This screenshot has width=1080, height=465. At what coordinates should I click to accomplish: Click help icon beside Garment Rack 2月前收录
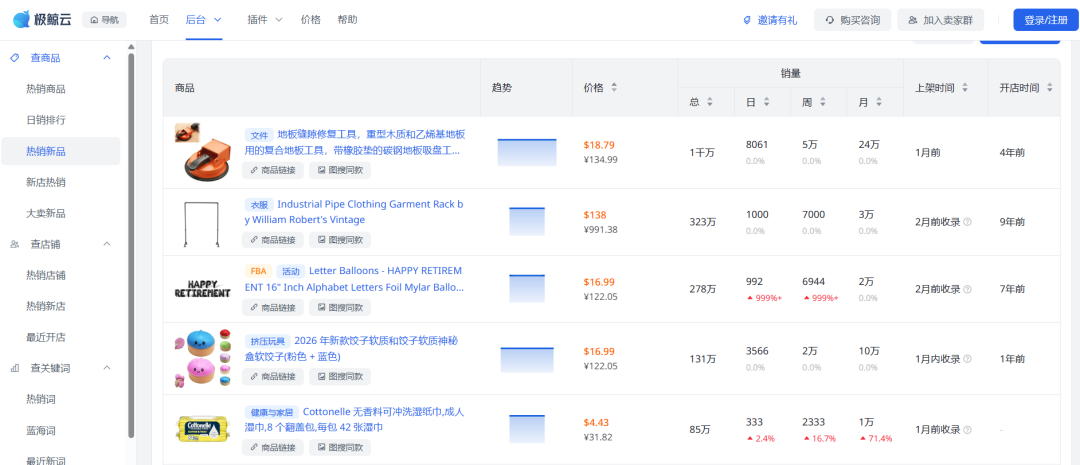[967, 222]
